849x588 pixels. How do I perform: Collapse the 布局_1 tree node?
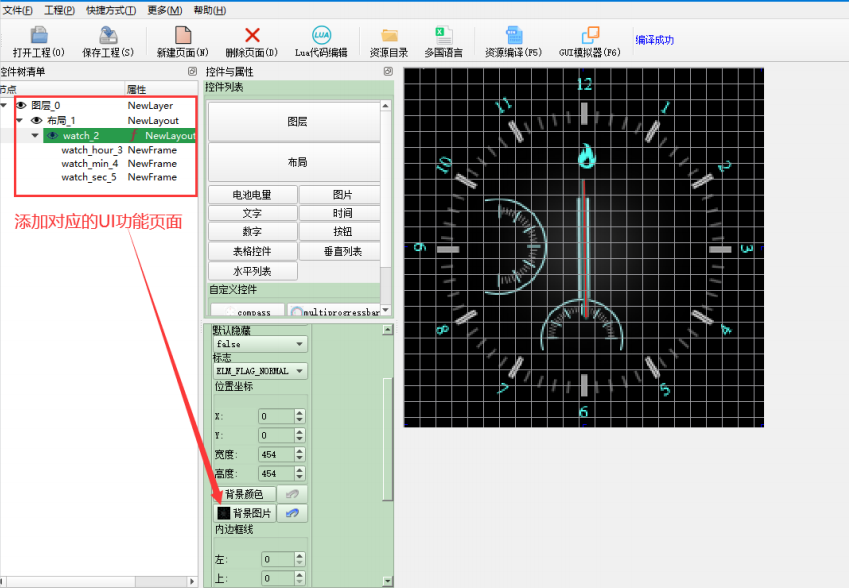pyautogui.click(x=20, y=120)
